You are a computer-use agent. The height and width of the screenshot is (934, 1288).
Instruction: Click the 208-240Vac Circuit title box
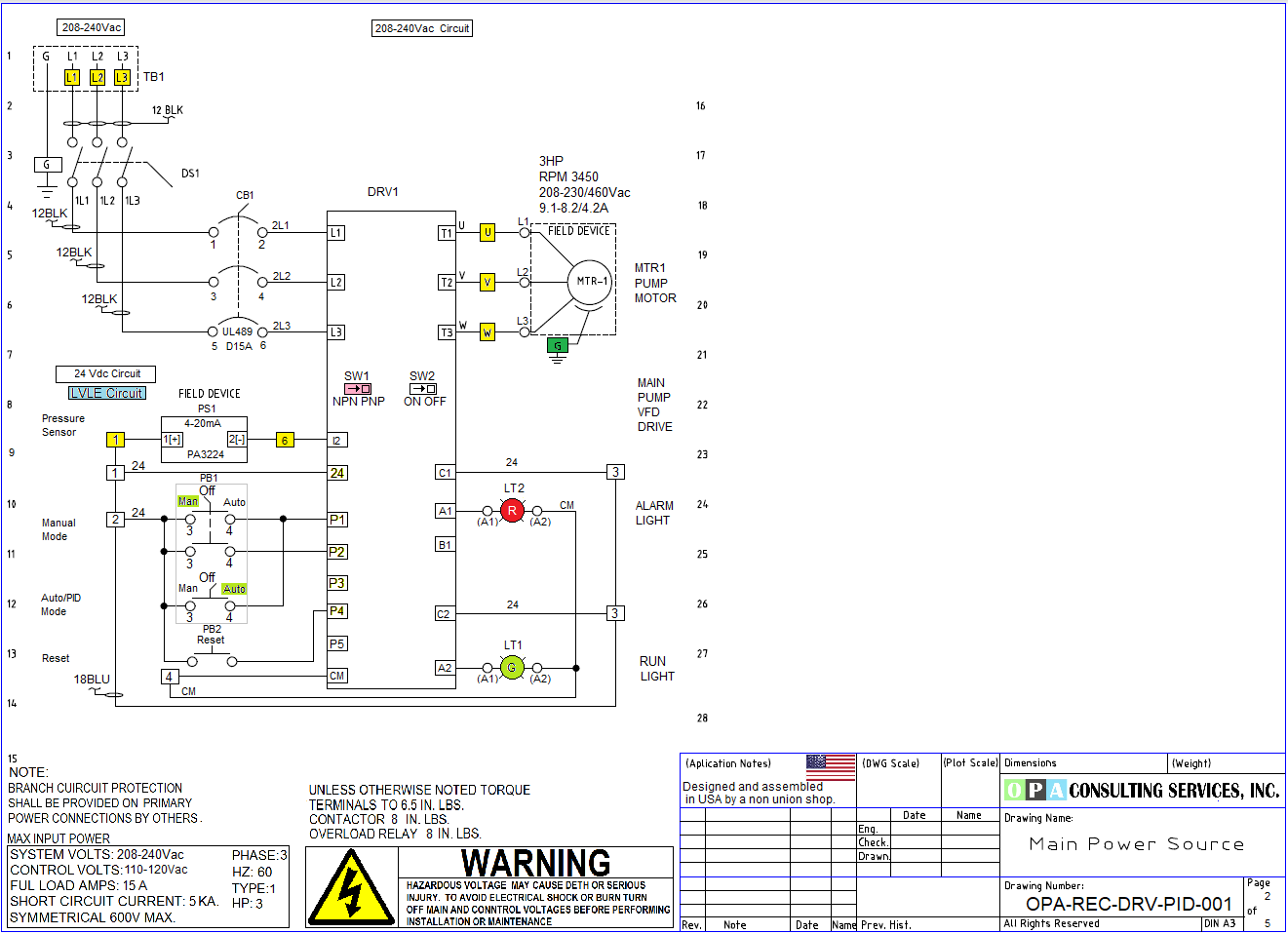[x=422, y=28]
